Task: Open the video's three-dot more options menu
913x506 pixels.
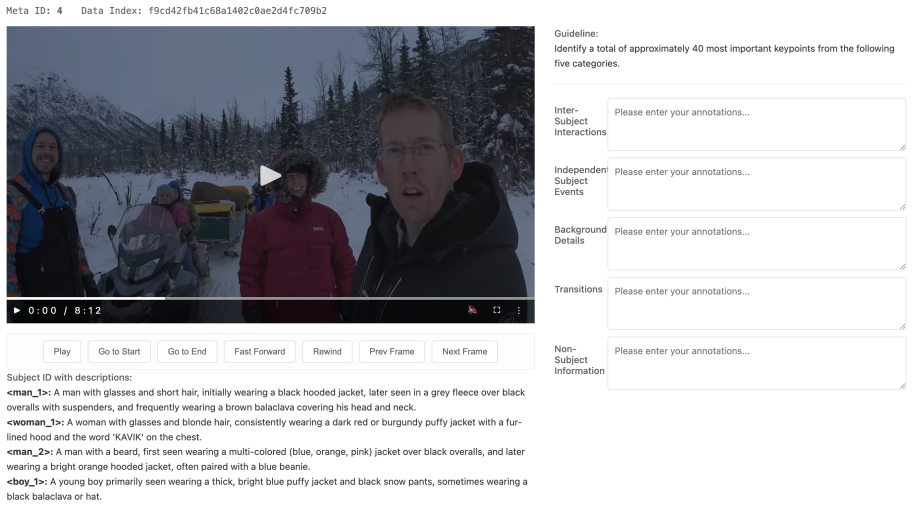Action: 519,310
